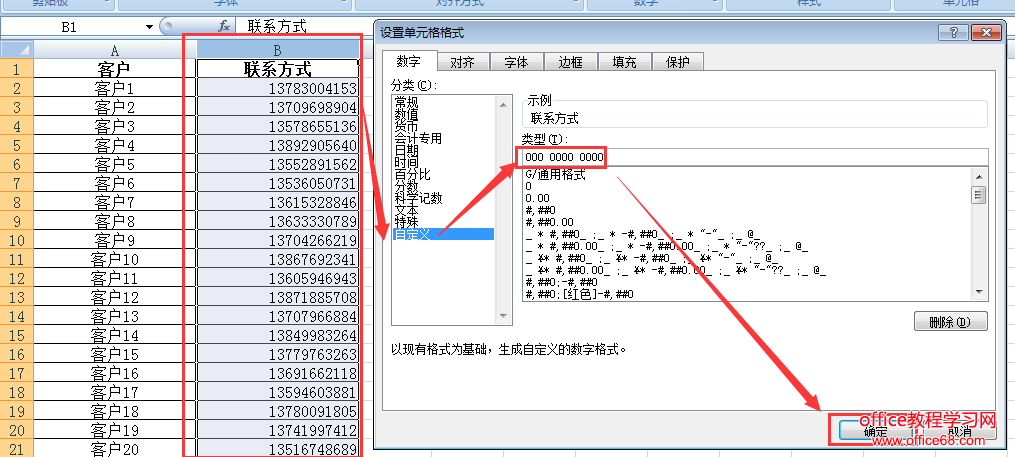Viewport: 1015px width, 457px height.
Task: Select 数值 in the category list
Action: 407,114
